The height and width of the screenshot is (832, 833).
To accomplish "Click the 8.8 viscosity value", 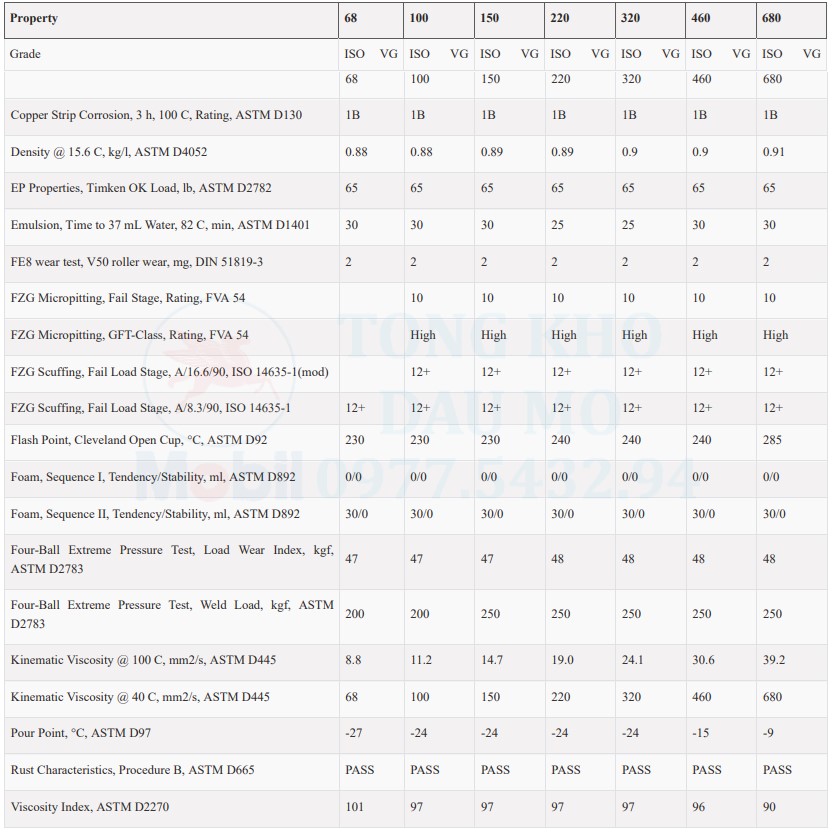I will click(x=353, y=660).
